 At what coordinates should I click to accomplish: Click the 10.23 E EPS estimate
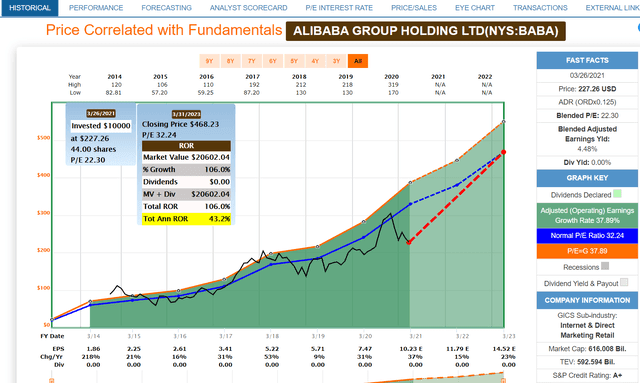pyautogui.click(x=411, y=349)
